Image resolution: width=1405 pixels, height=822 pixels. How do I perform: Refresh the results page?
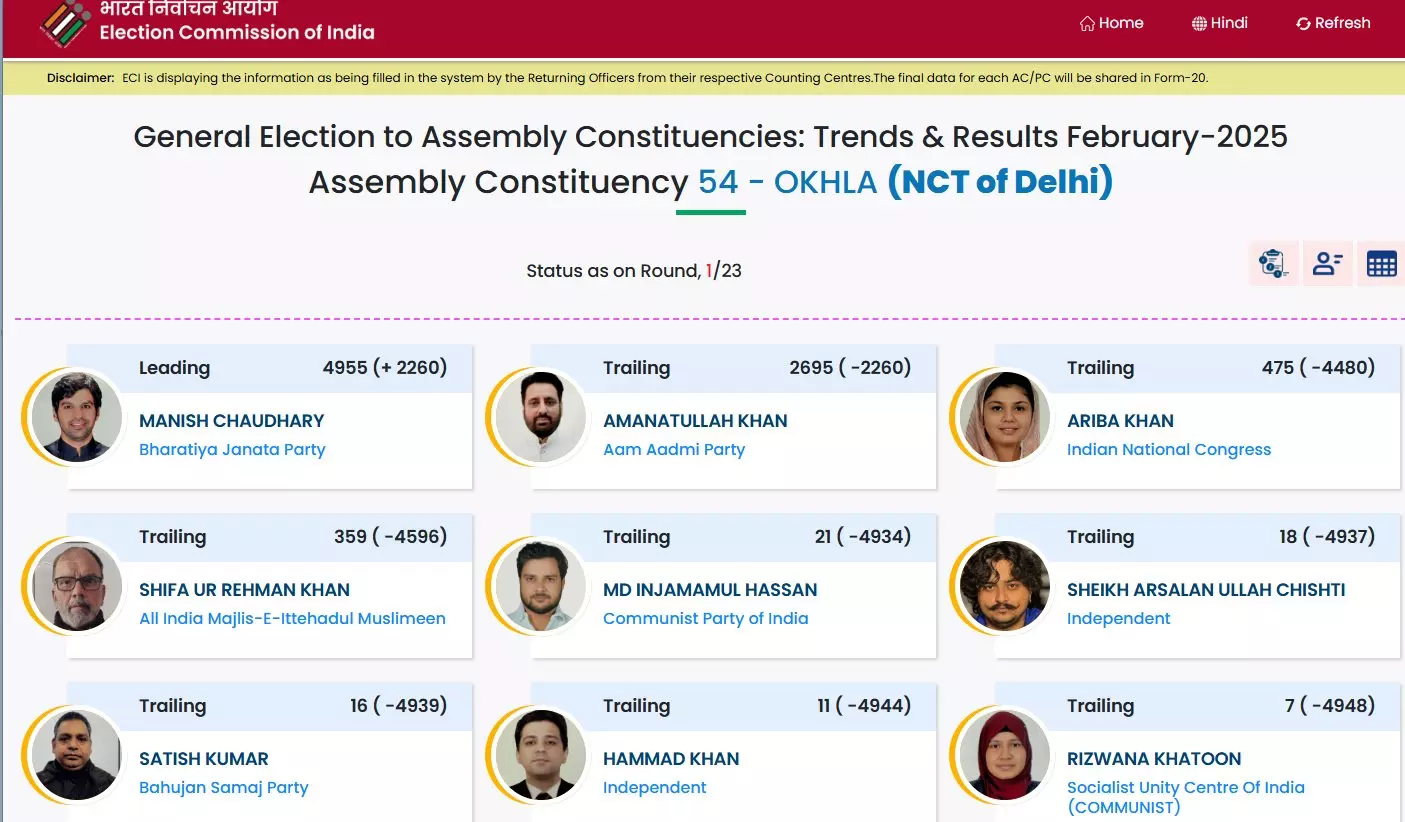(1333, 23)
